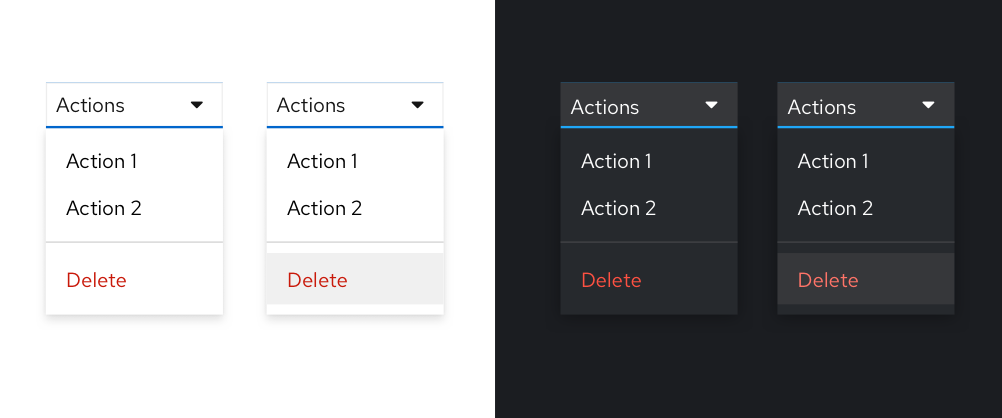Viewport: 1002px width, 418px height.
Task: Select Action 2 in leftmost light menu
Action: [104, 208]
